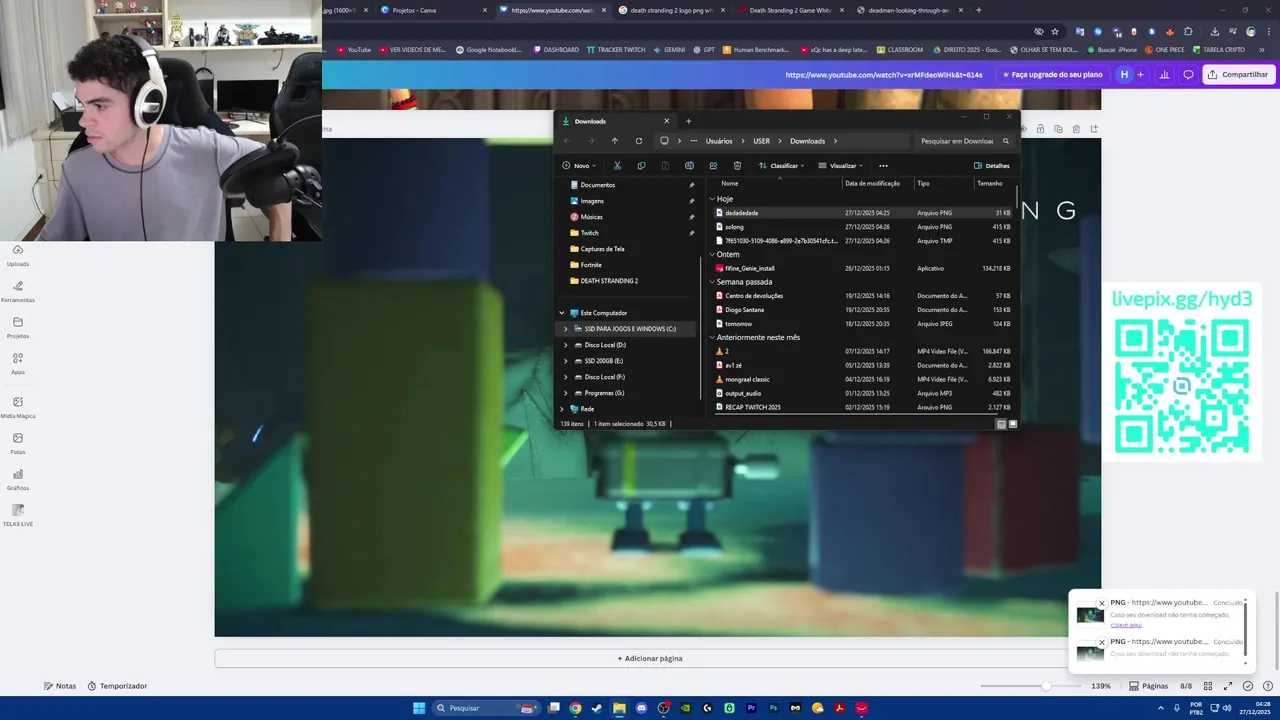Image resolution: width=1280 pixels, height=720 pixels.
Task: Enter Canva fullscreen presentation mode
Action: (x=1228, y=686)
